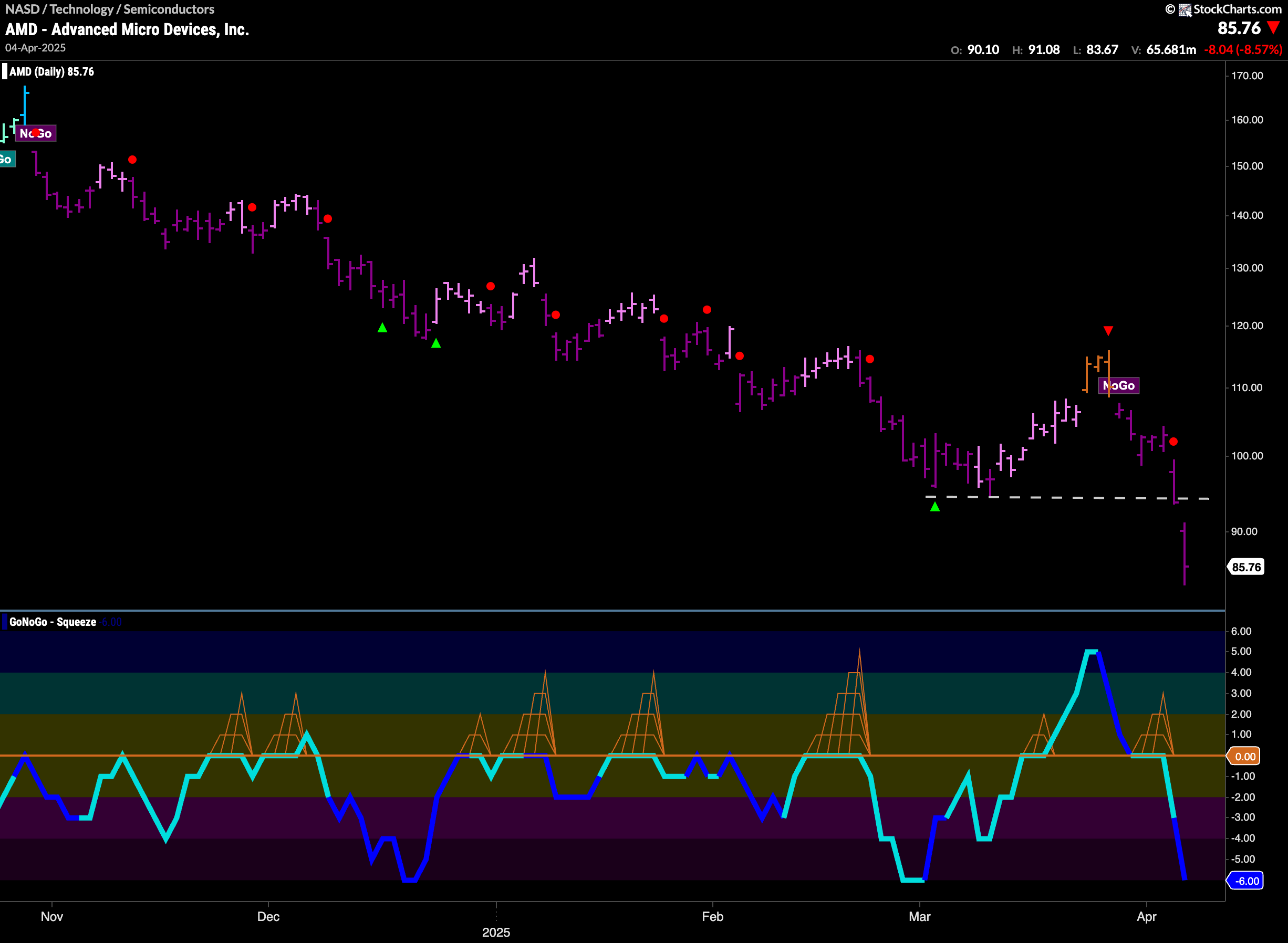Click the 170.00 price axis label

pyautogui.click(x=1247, y=76)
